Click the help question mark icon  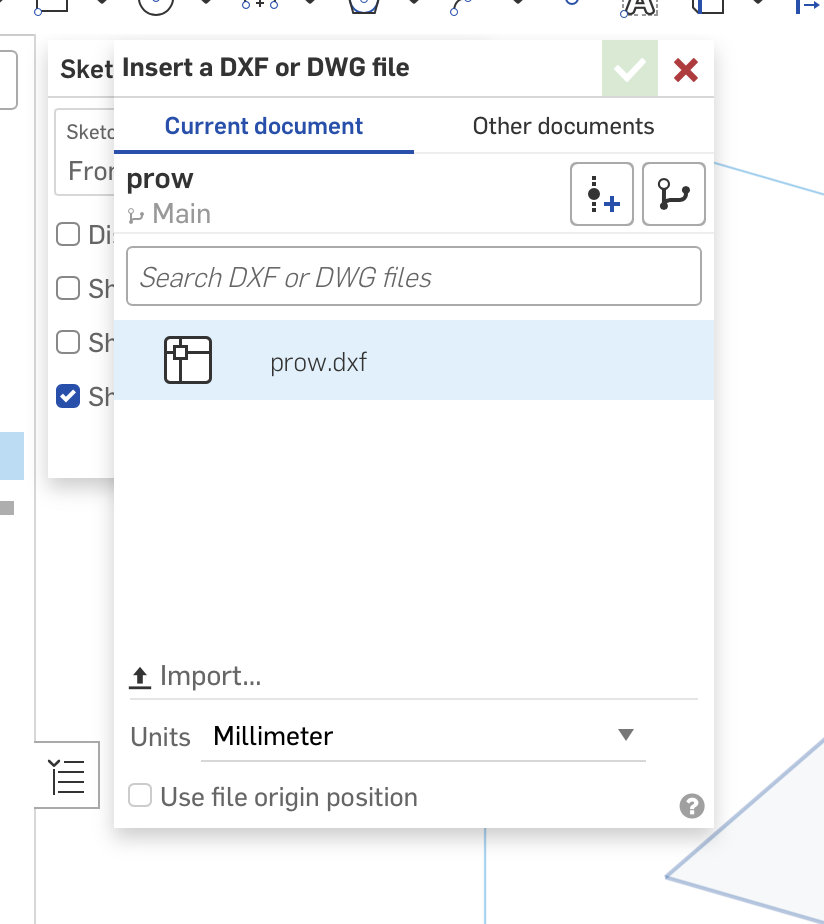click(691, 806)
